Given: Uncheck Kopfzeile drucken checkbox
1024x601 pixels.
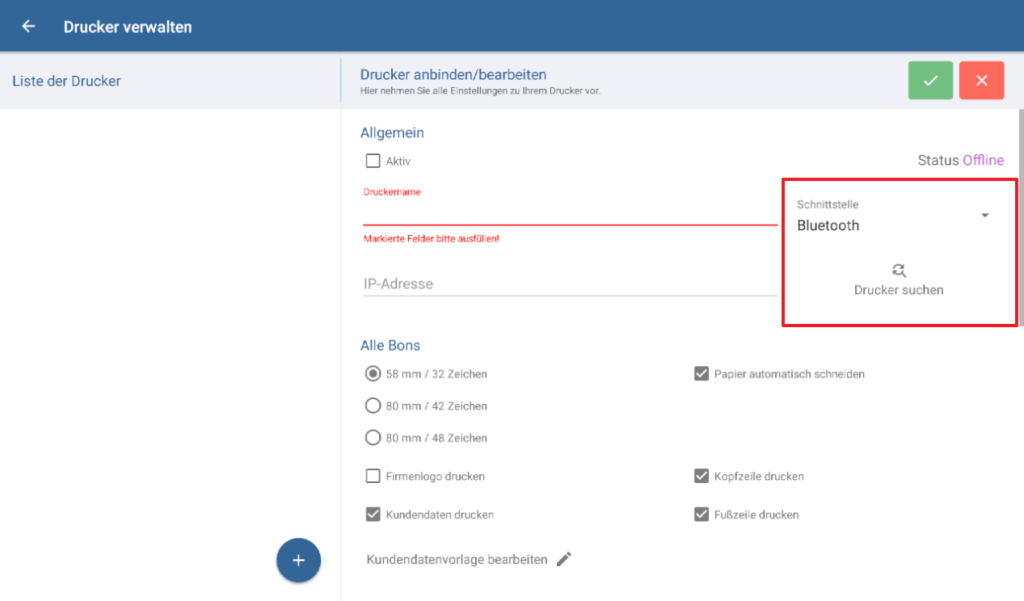Looking at the screenshot, I should pyautogui.click(x=701, y=476).
